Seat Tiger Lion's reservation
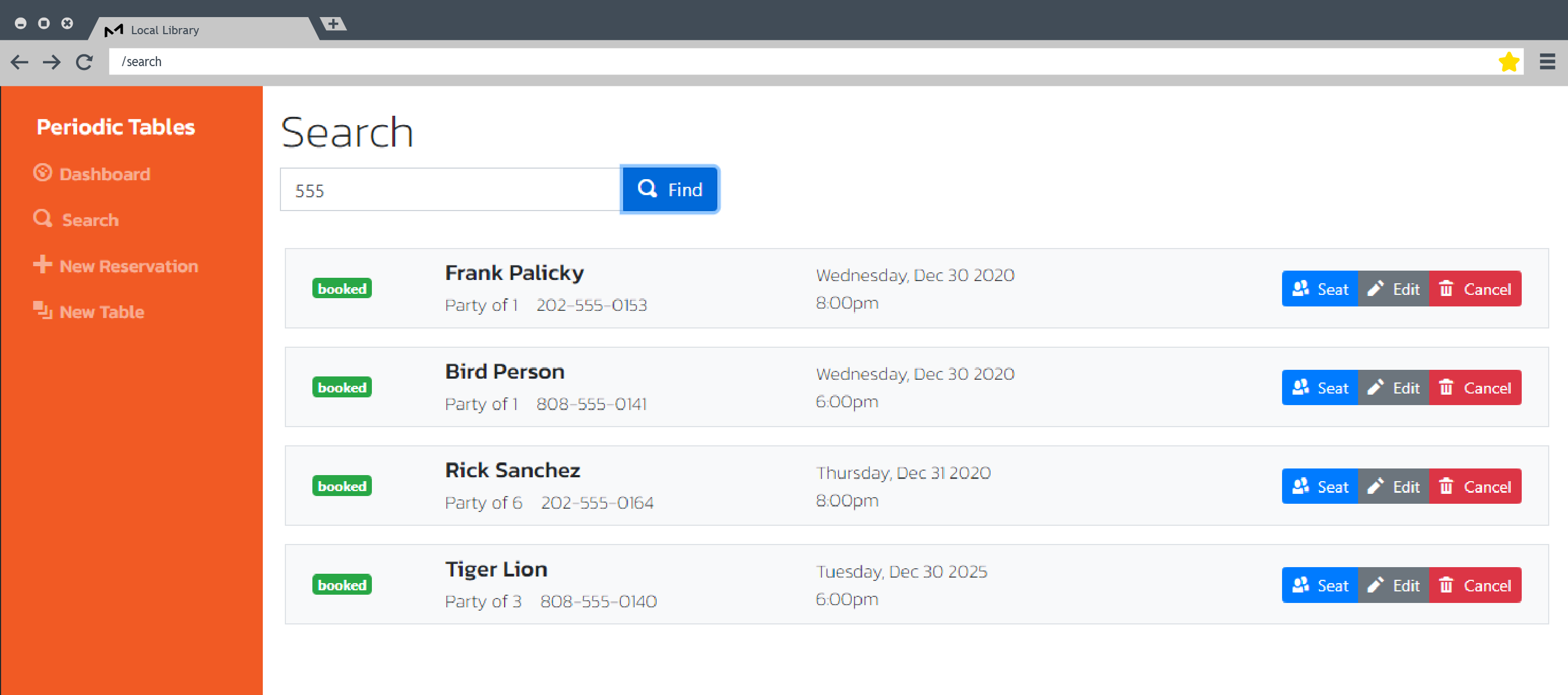Screen dimensions: 1568x695 tap(1319, 585)
